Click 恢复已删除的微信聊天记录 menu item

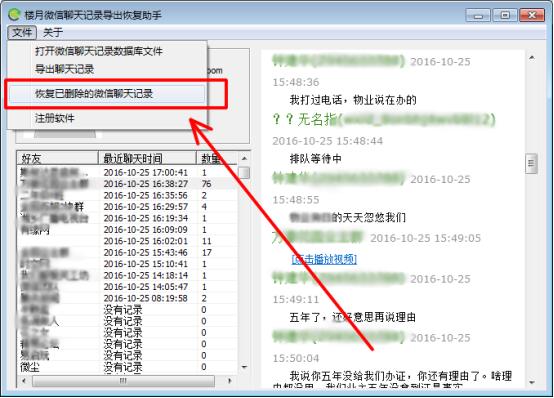107,94
